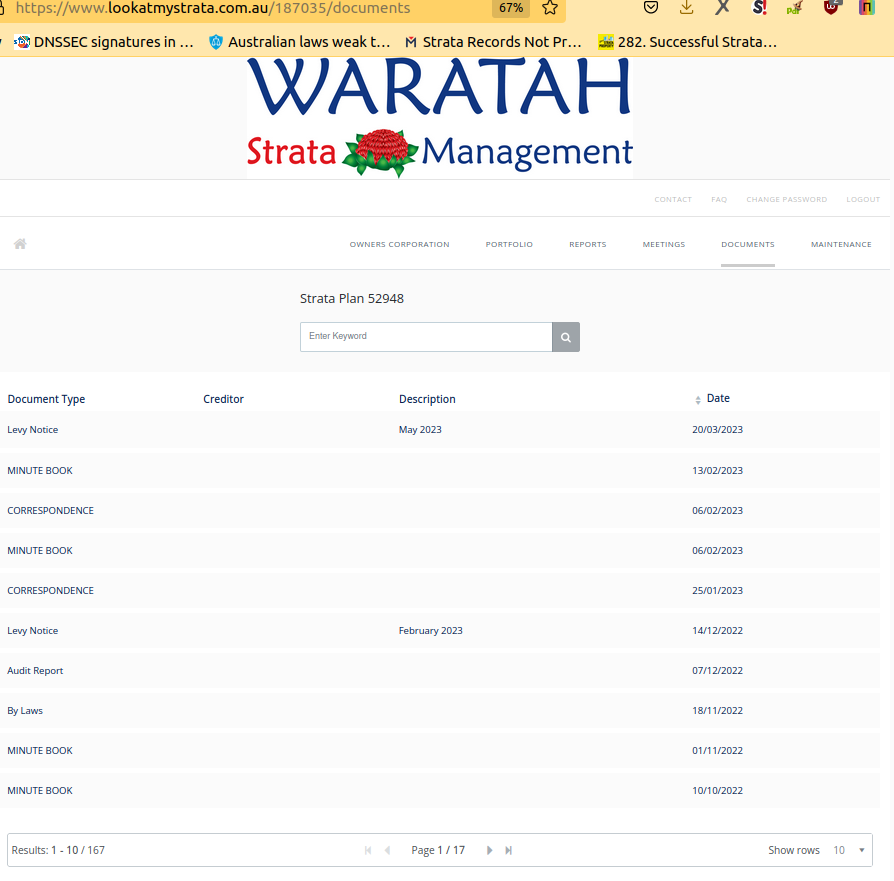Open MINUTE BOOK dated 06/02/2023

[x=440, y=550]
